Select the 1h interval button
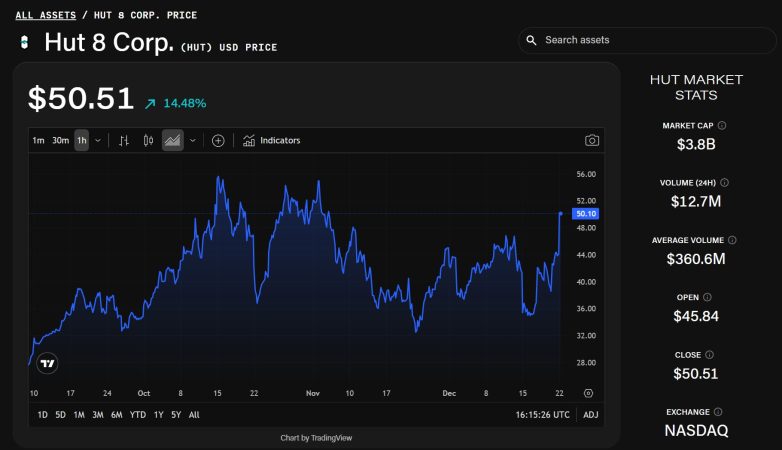 (x=82, y=141)
